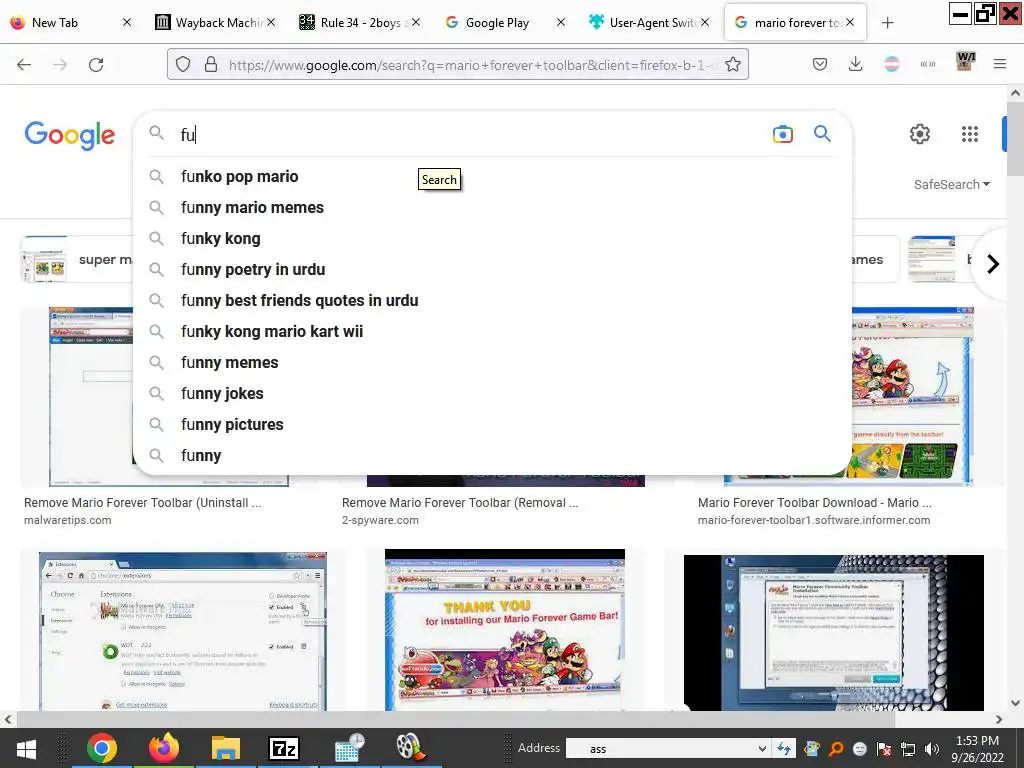Go back to previous page
Viewport: 1024px width, 768px height.
pyautogui.click(x=24, y=64)
